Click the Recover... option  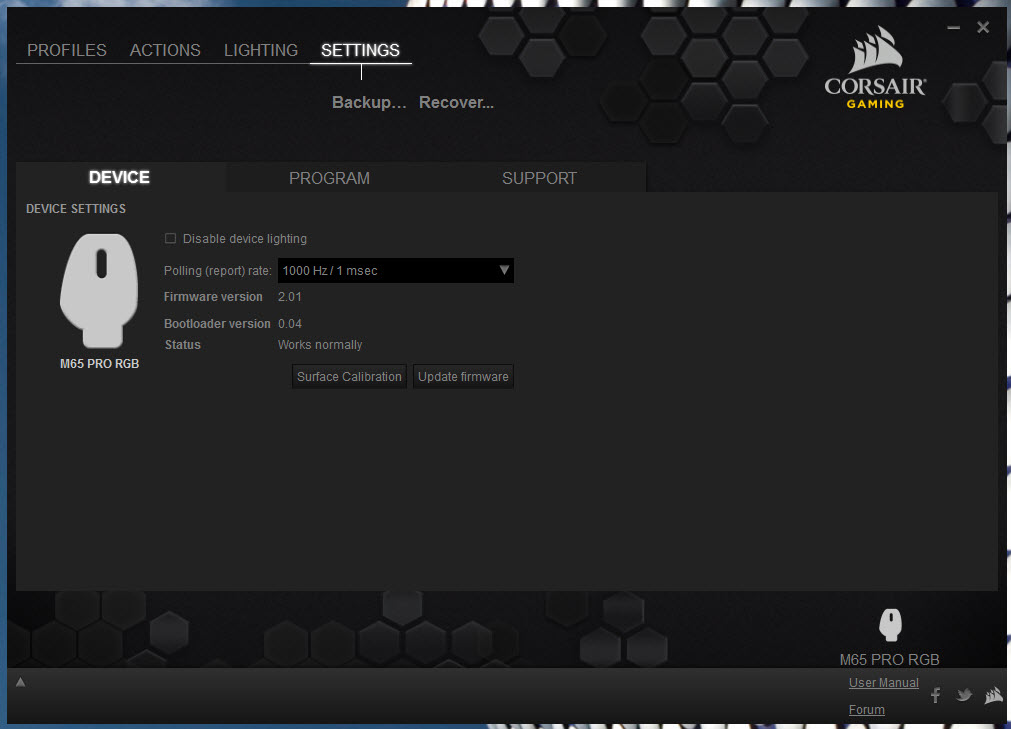tap(456, 102)
